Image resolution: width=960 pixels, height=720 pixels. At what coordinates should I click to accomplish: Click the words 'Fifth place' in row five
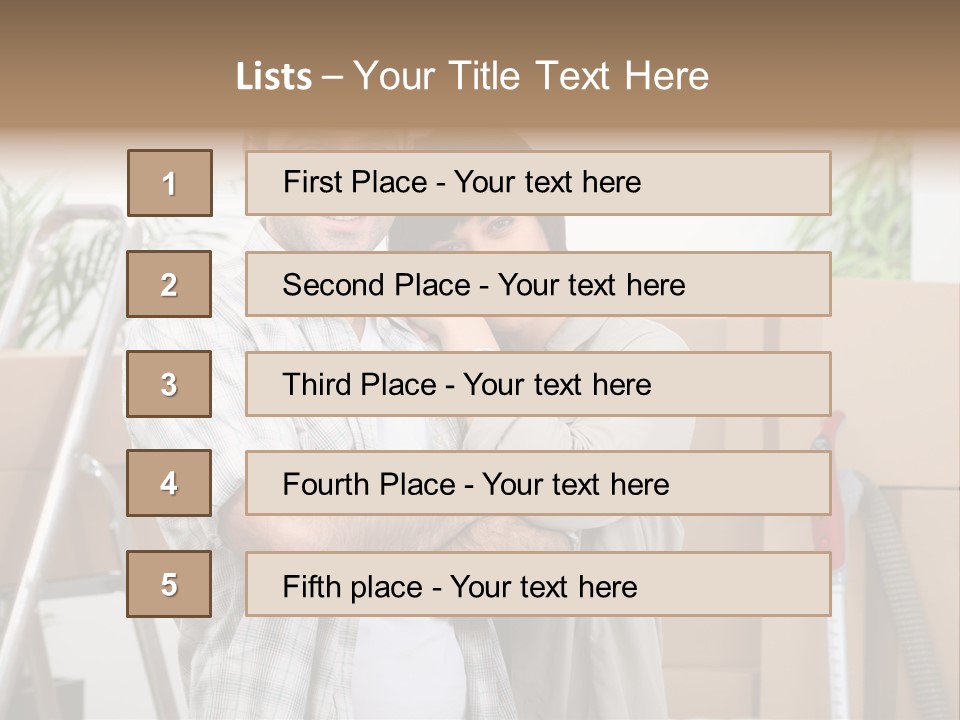353,587
